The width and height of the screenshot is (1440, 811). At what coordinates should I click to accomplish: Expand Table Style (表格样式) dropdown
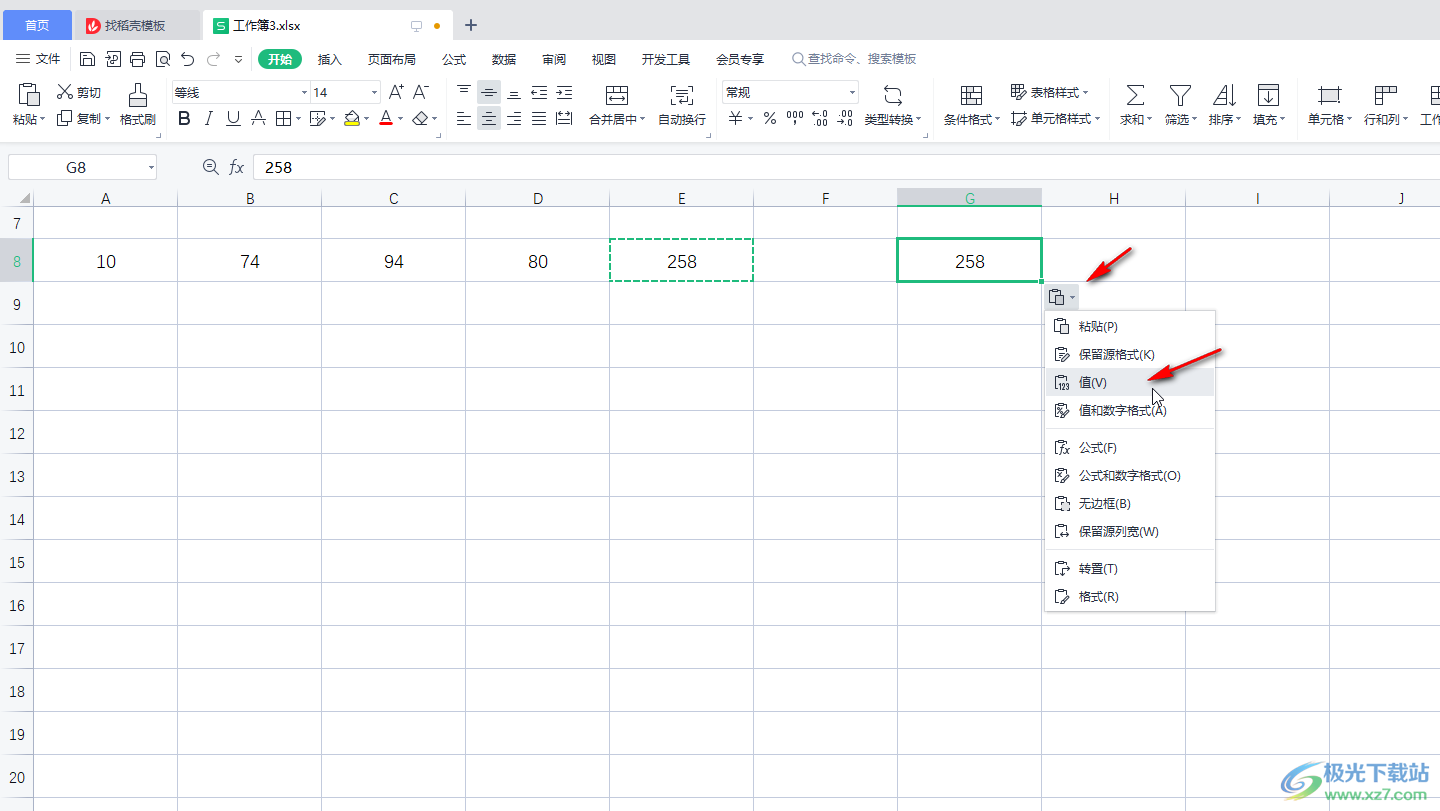(x=1086, y=92)
